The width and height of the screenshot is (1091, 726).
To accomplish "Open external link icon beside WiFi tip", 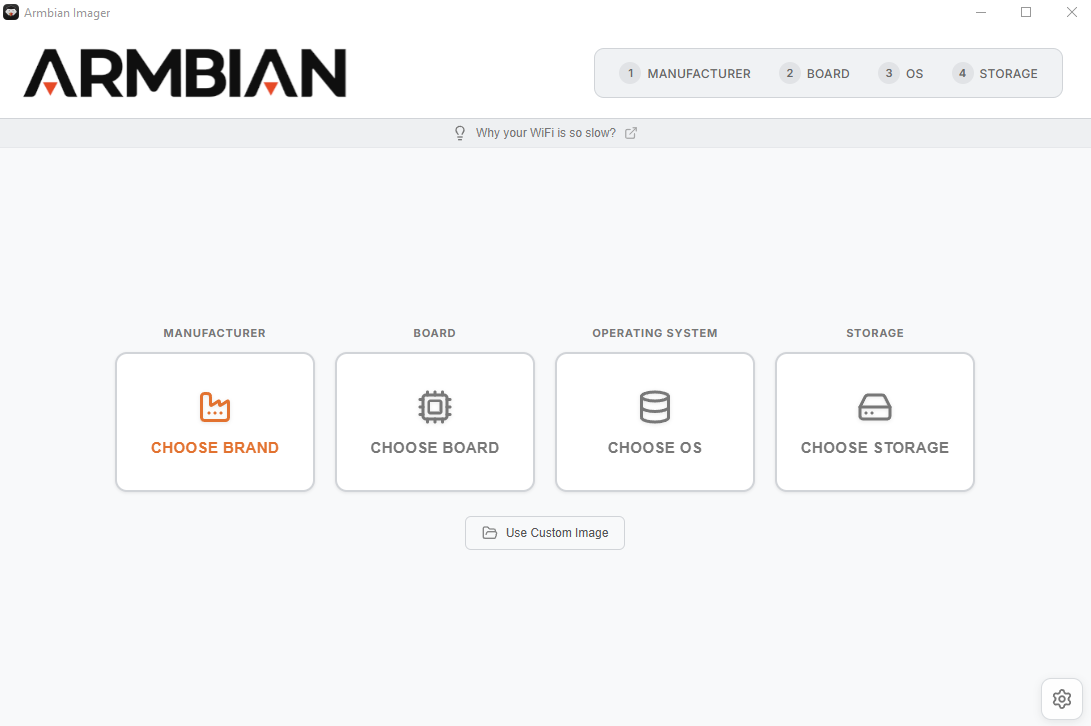I will click(630, 133).
